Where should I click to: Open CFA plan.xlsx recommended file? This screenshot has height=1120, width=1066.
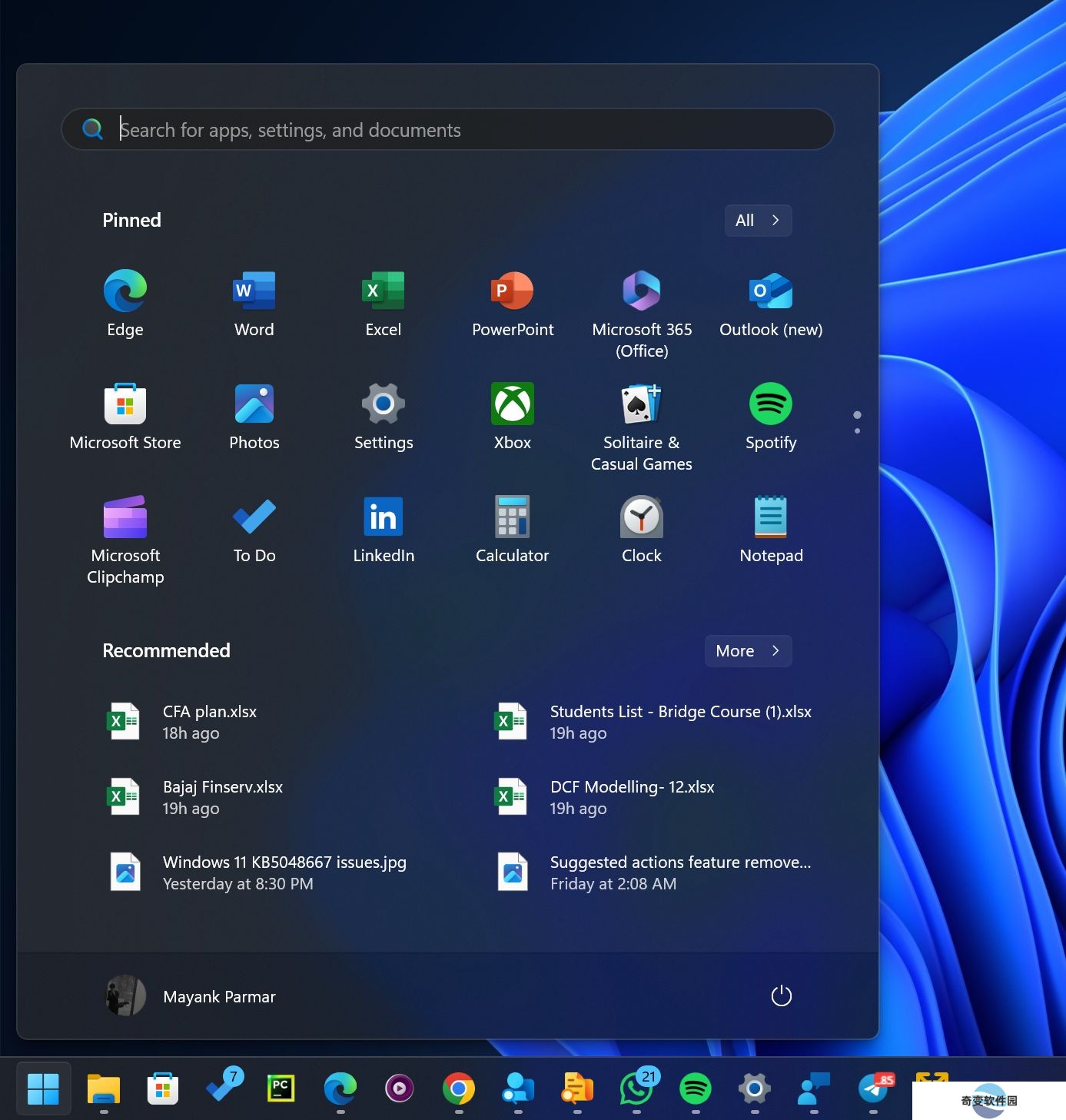pos(254,722)
